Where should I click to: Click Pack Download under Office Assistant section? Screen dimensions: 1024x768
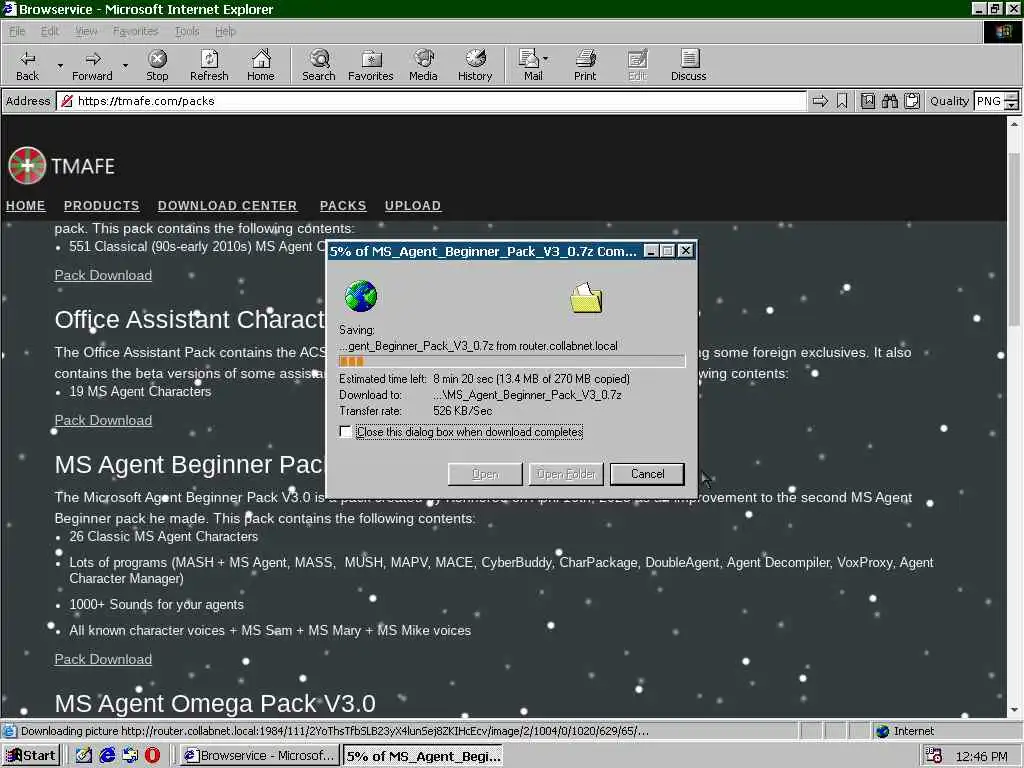pyautogui.click(x=103, y=421)
